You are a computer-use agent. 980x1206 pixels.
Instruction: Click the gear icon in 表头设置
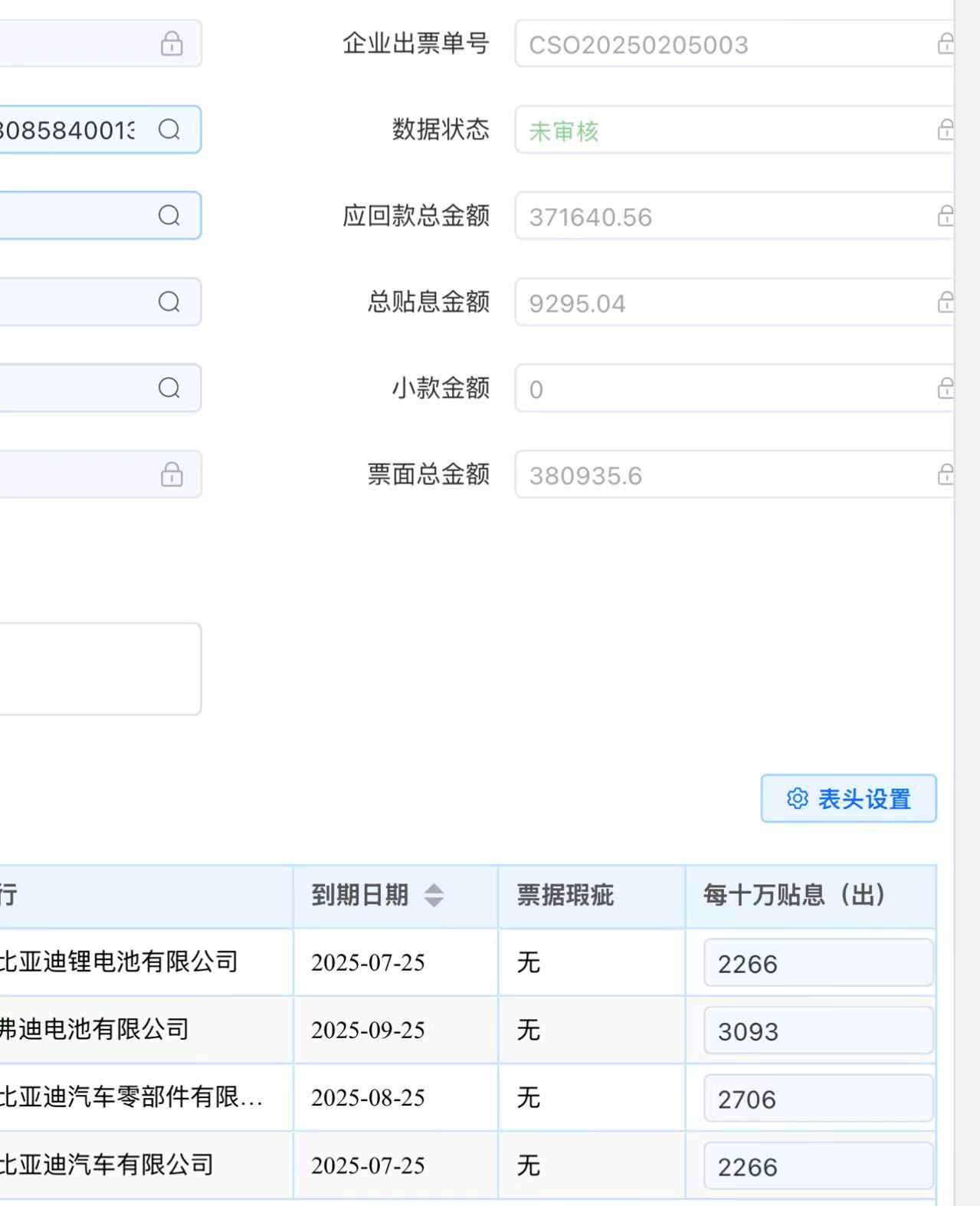pyautogui.click(x=797, y=798)
